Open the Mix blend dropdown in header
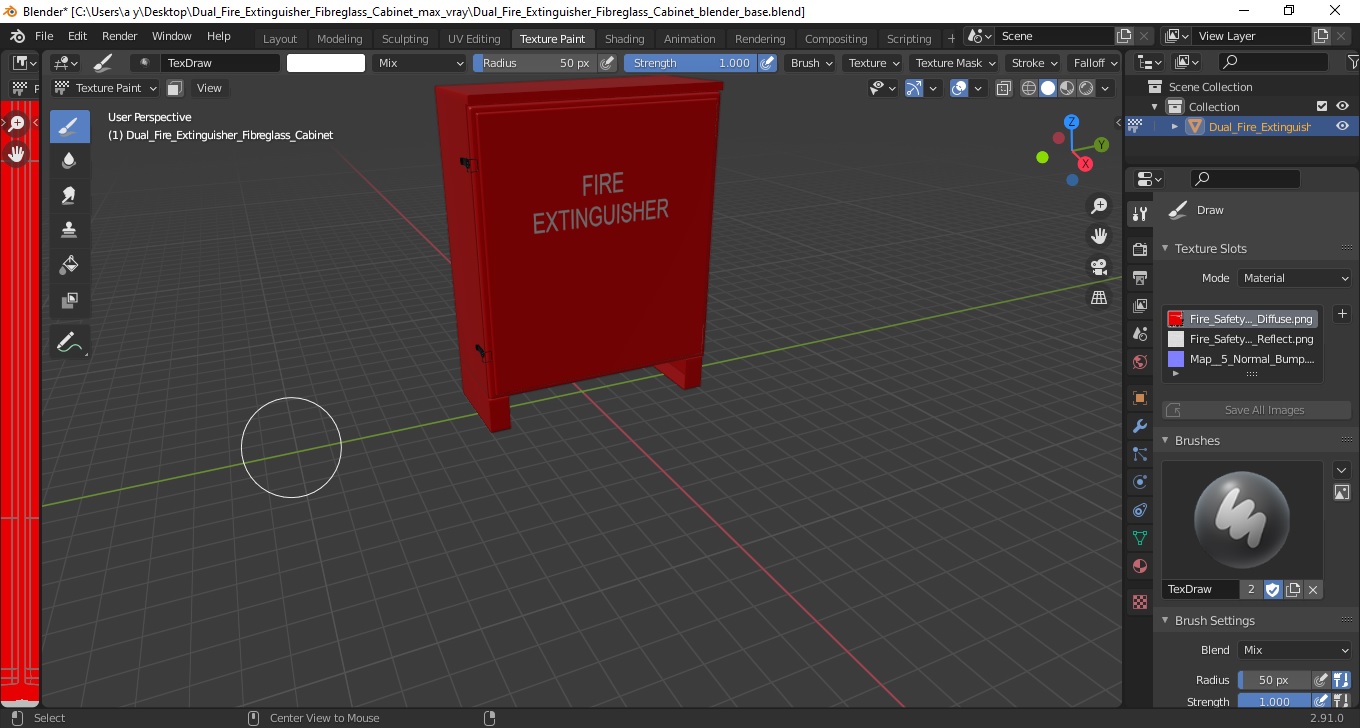Image resolution: width=1360 pixels, height=728 pixels. point(421,63)
